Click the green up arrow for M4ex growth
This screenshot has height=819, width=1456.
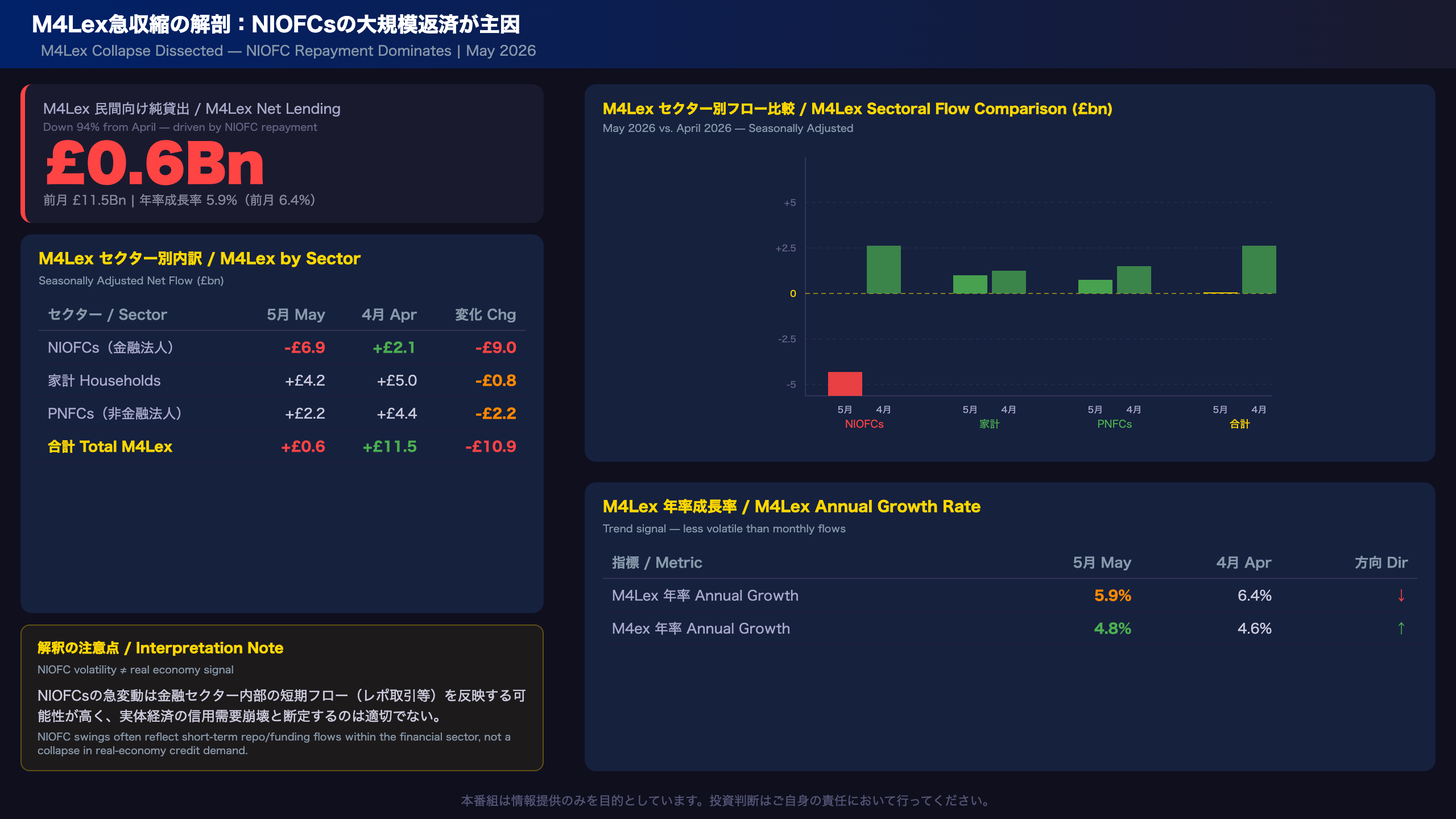tap(1401, 628)
